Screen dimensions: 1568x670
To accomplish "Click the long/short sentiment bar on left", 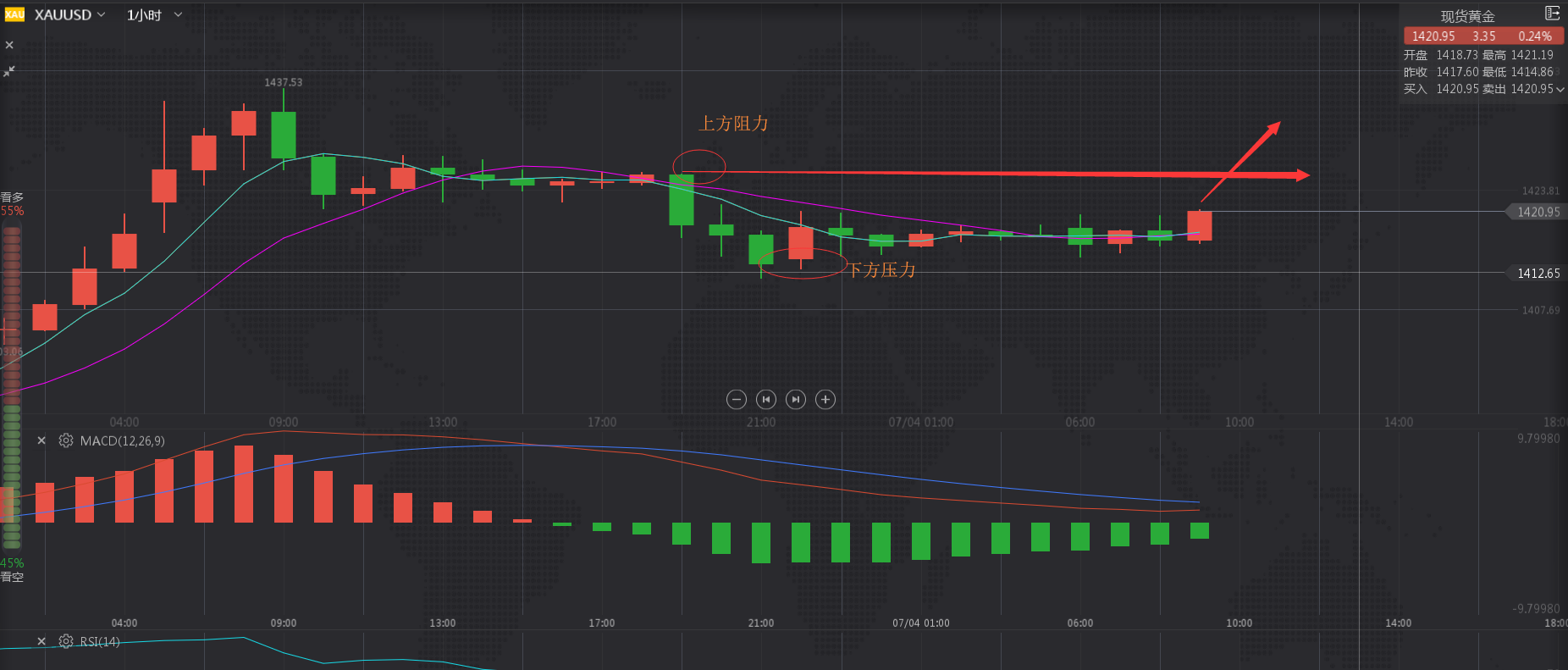I will pos(11,385).
